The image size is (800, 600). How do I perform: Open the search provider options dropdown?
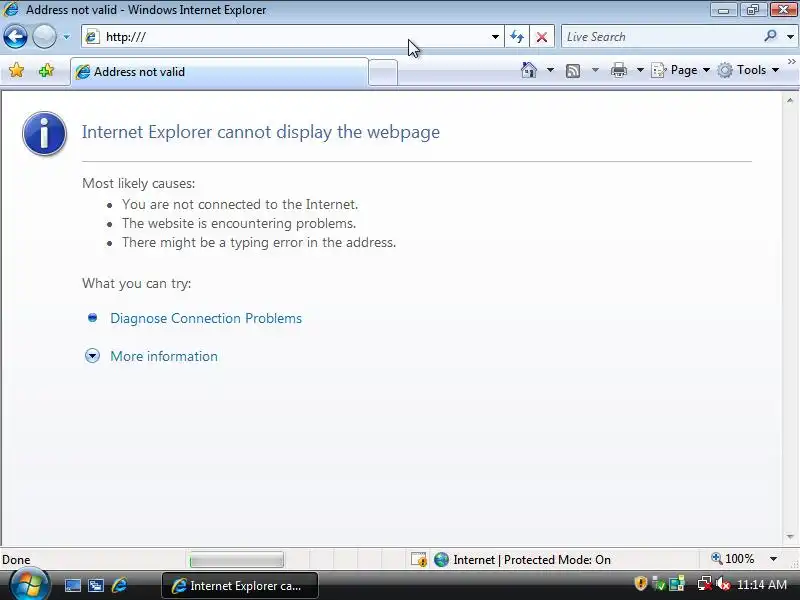coord(790,37)
